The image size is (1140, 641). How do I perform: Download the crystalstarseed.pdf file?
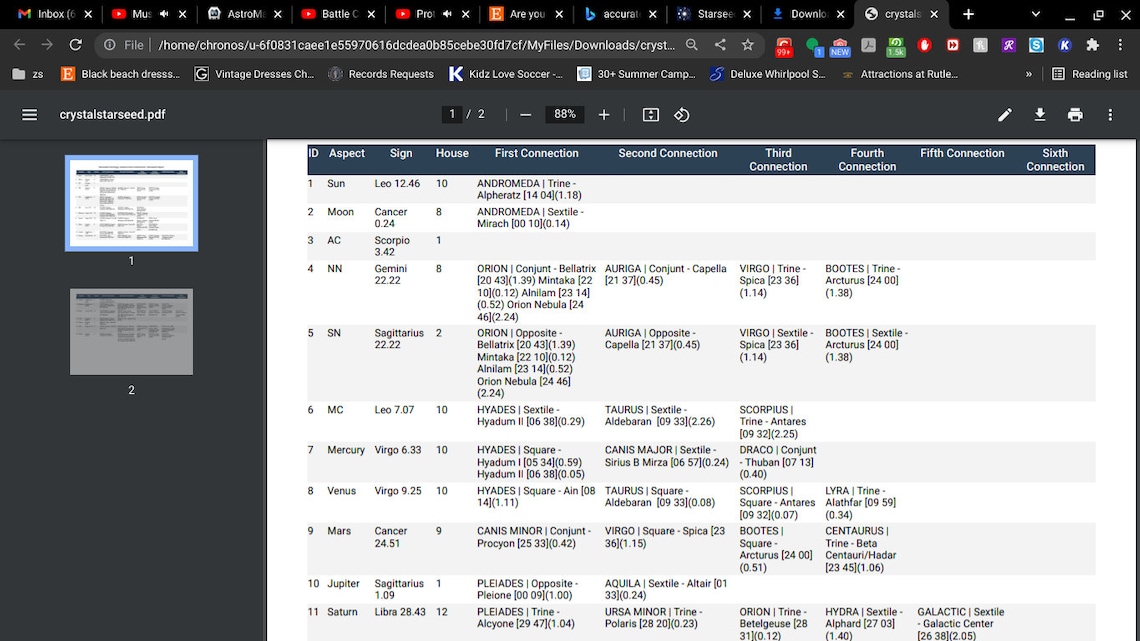click(1040, 115)
